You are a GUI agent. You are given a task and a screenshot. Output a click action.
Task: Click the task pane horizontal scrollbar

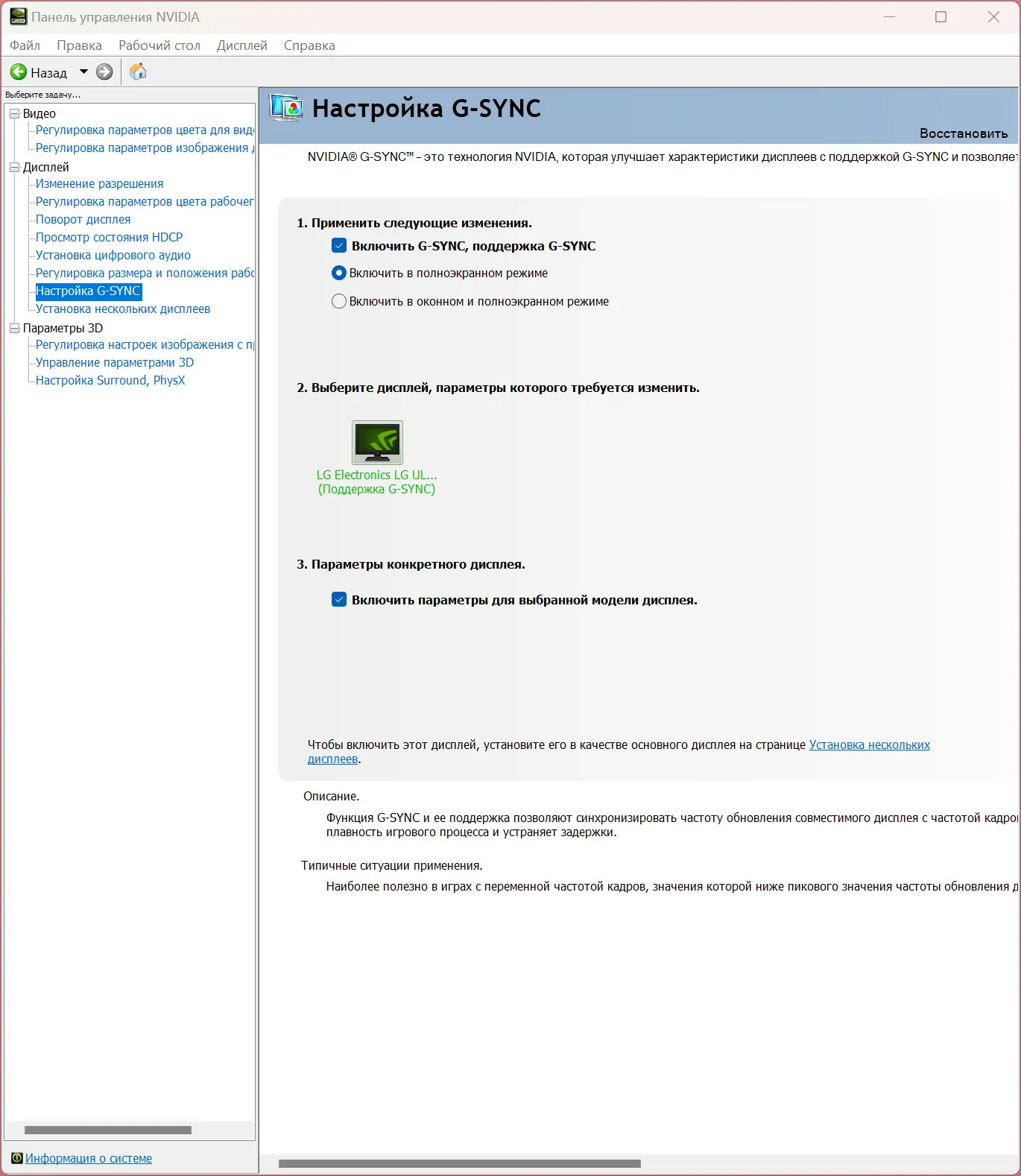(108, 1130)
